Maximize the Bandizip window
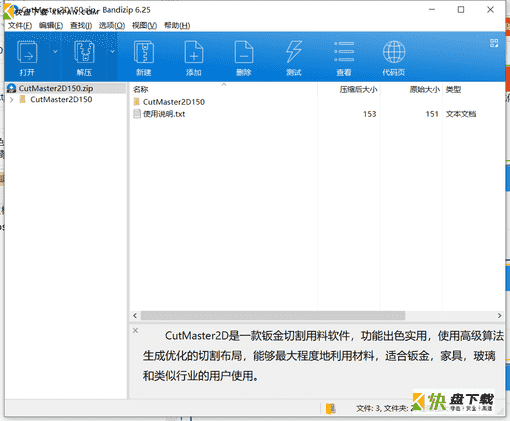 [461, 10]
